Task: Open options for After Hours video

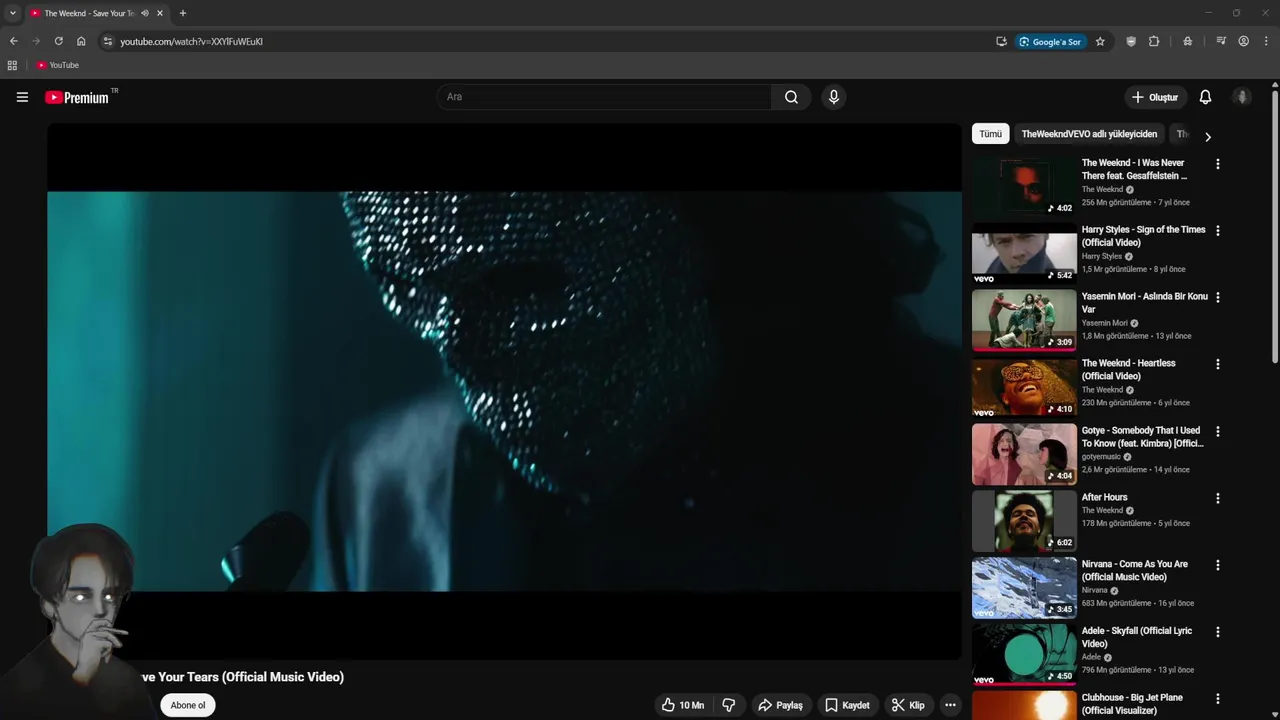Action: tap(1217, 498)
